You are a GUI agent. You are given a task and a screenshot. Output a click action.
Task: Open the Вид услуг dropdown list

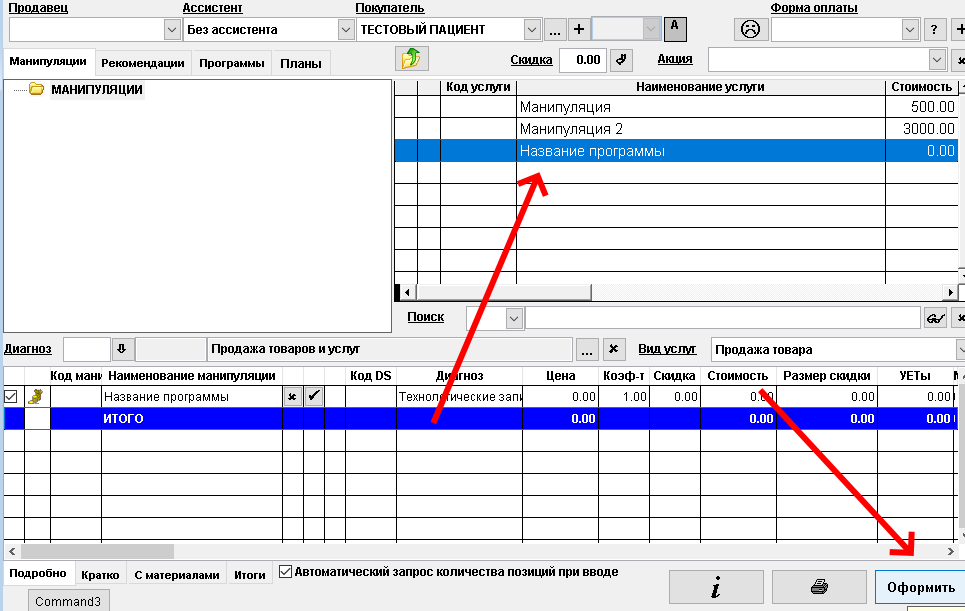click(960, 350)
